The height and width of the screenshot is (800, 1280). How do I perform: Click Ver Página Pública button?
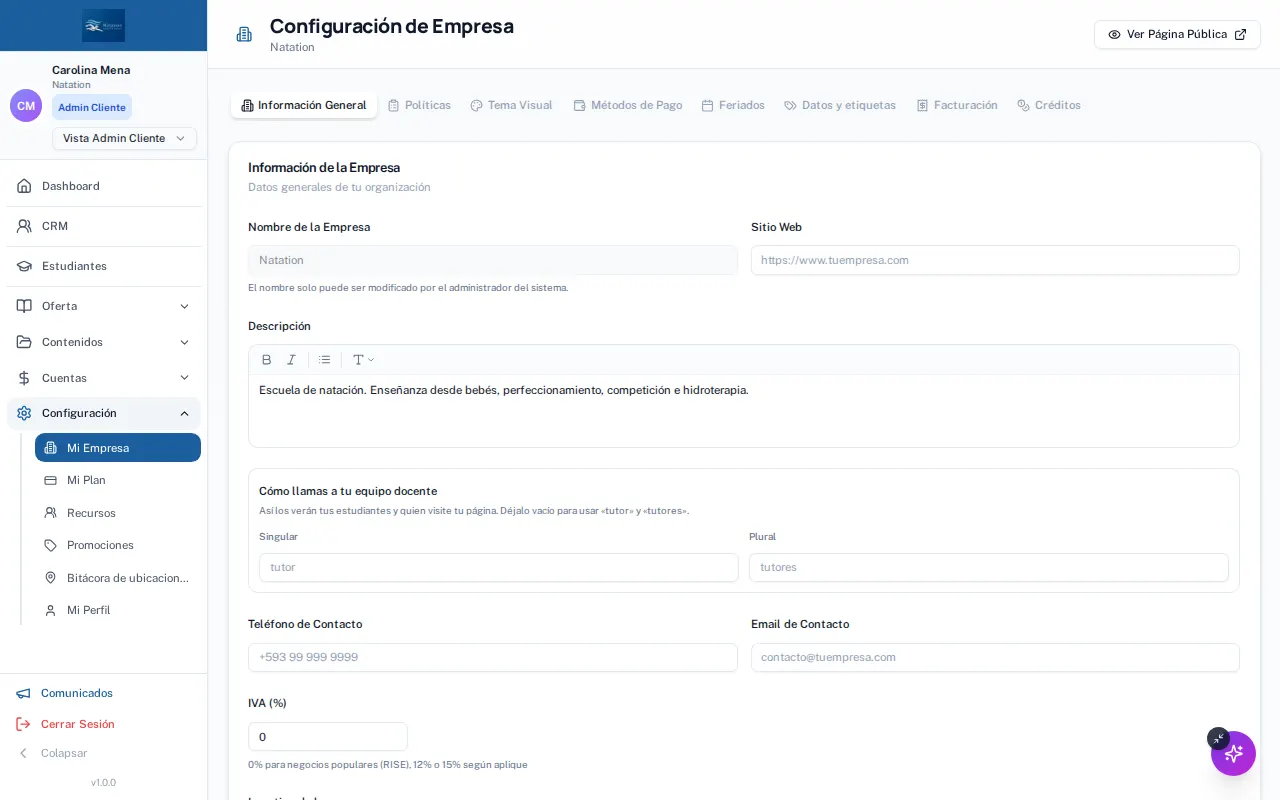1177,34
